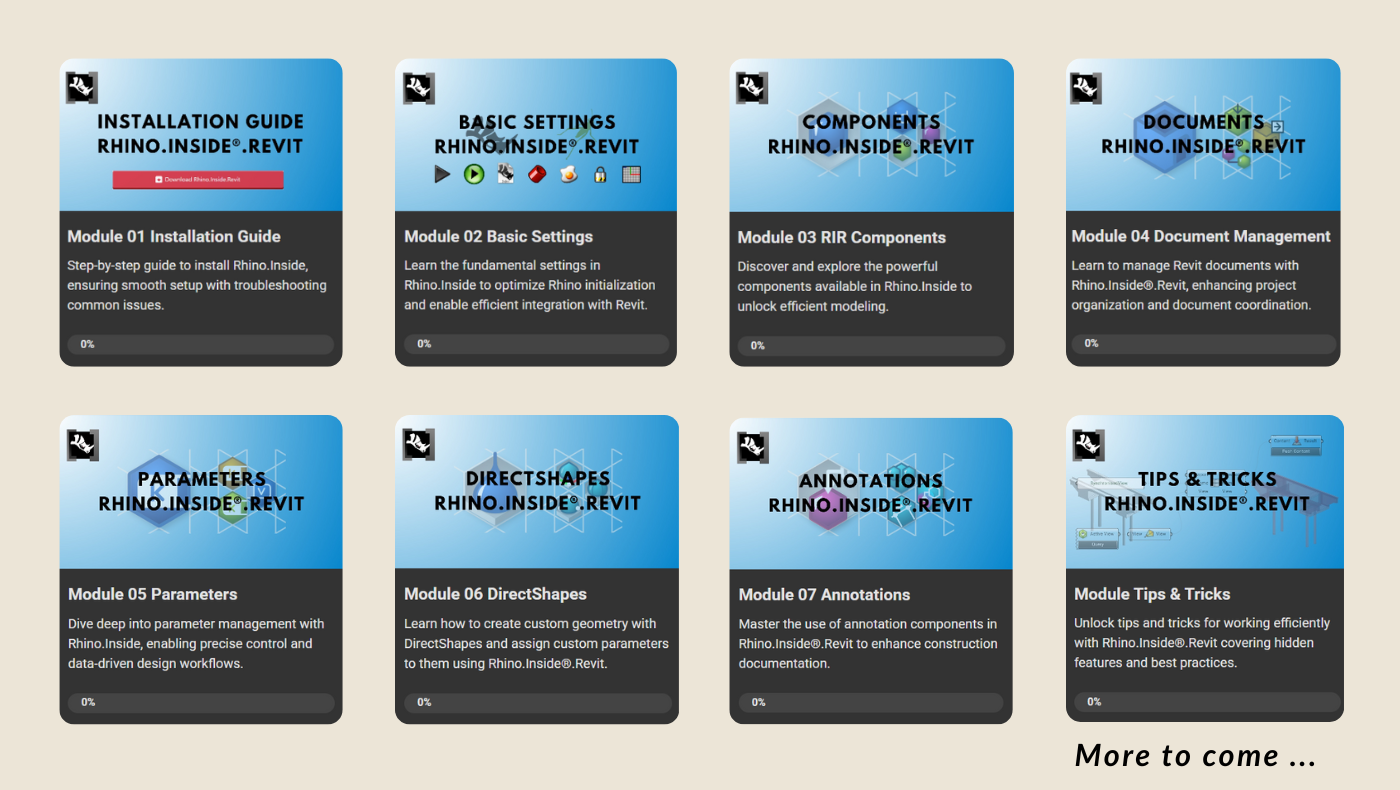Click Rhino logo icon on Documents card
The image size is (1400, 790).
pos(1087,88)
